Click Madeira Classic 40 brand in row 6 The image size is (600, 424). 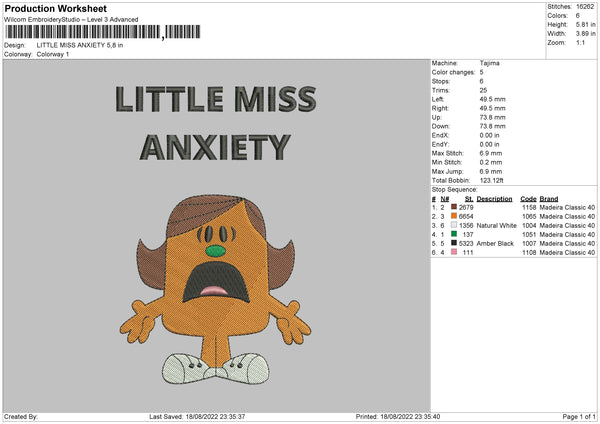567,253
